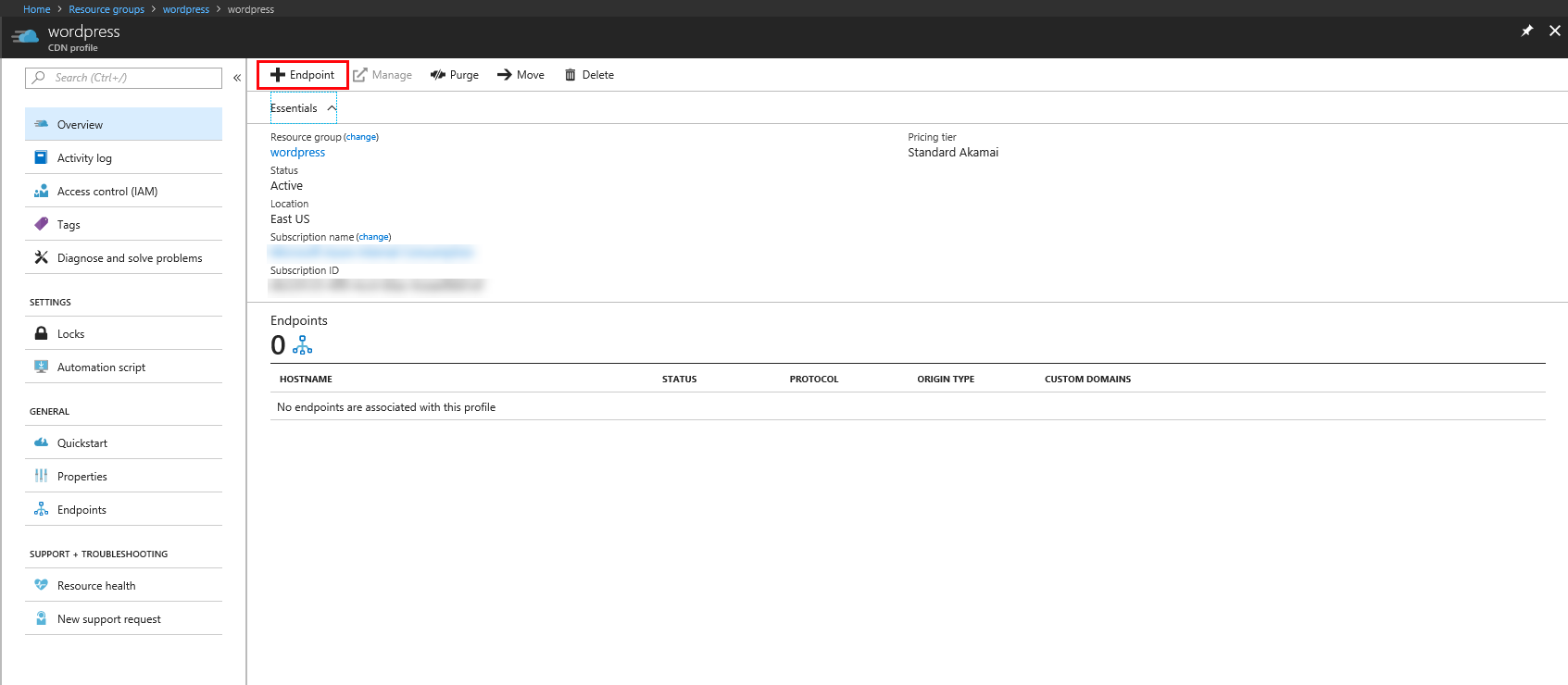Open Diagnose and solve problems
This screenshot has width=1568, height=685.
(x=124, y=257)
